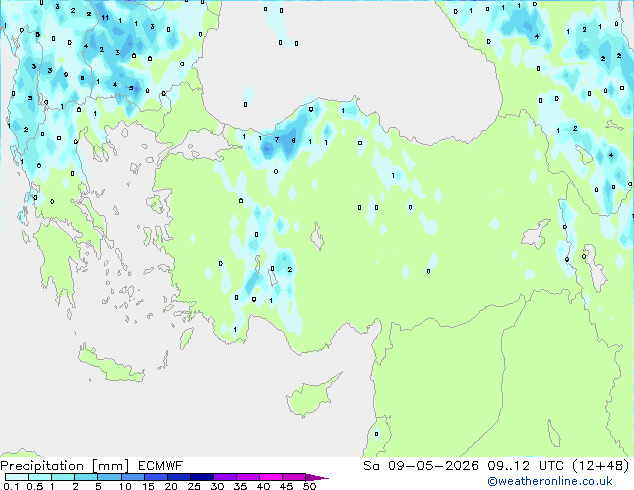Click the 2–5 mm legend color box
The width and height of the screenshot is (634, 490).
(86, 477)
